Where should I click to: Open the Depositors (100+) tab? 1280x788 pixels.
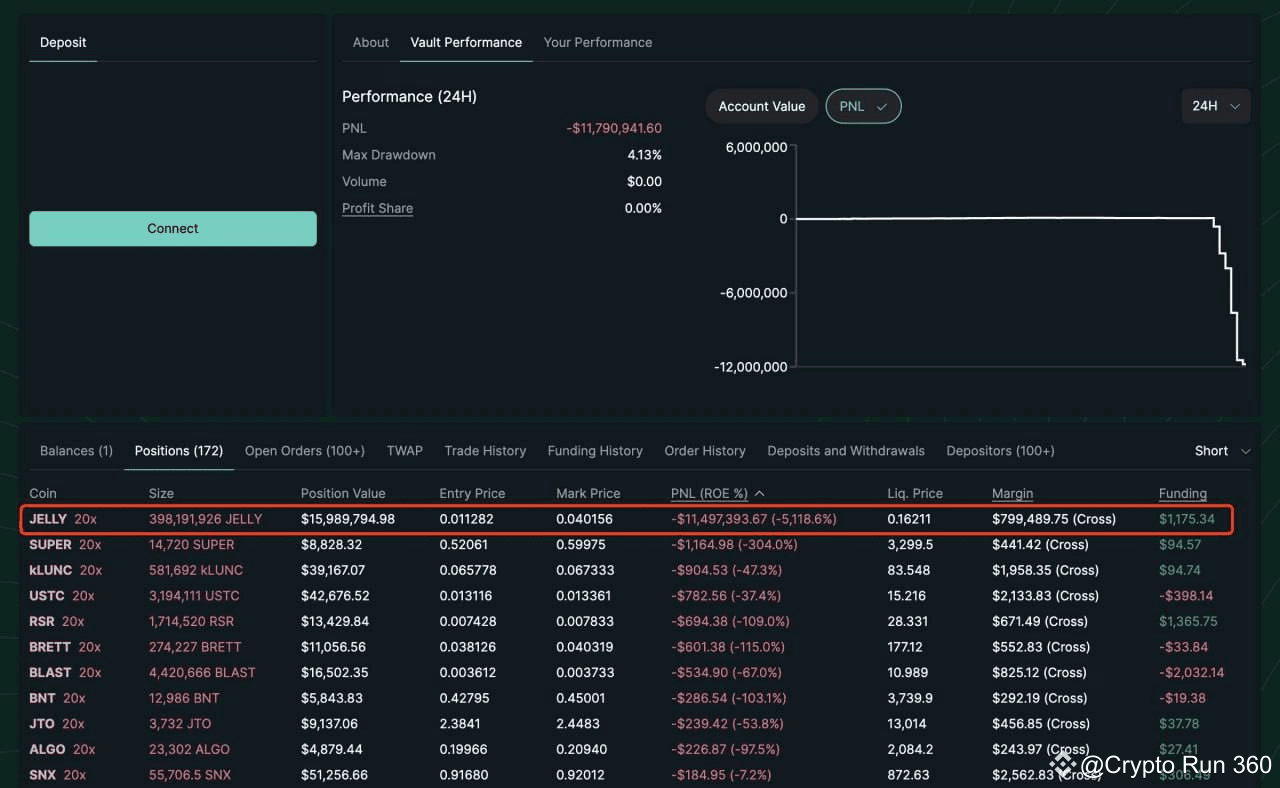click(1000, 451)
